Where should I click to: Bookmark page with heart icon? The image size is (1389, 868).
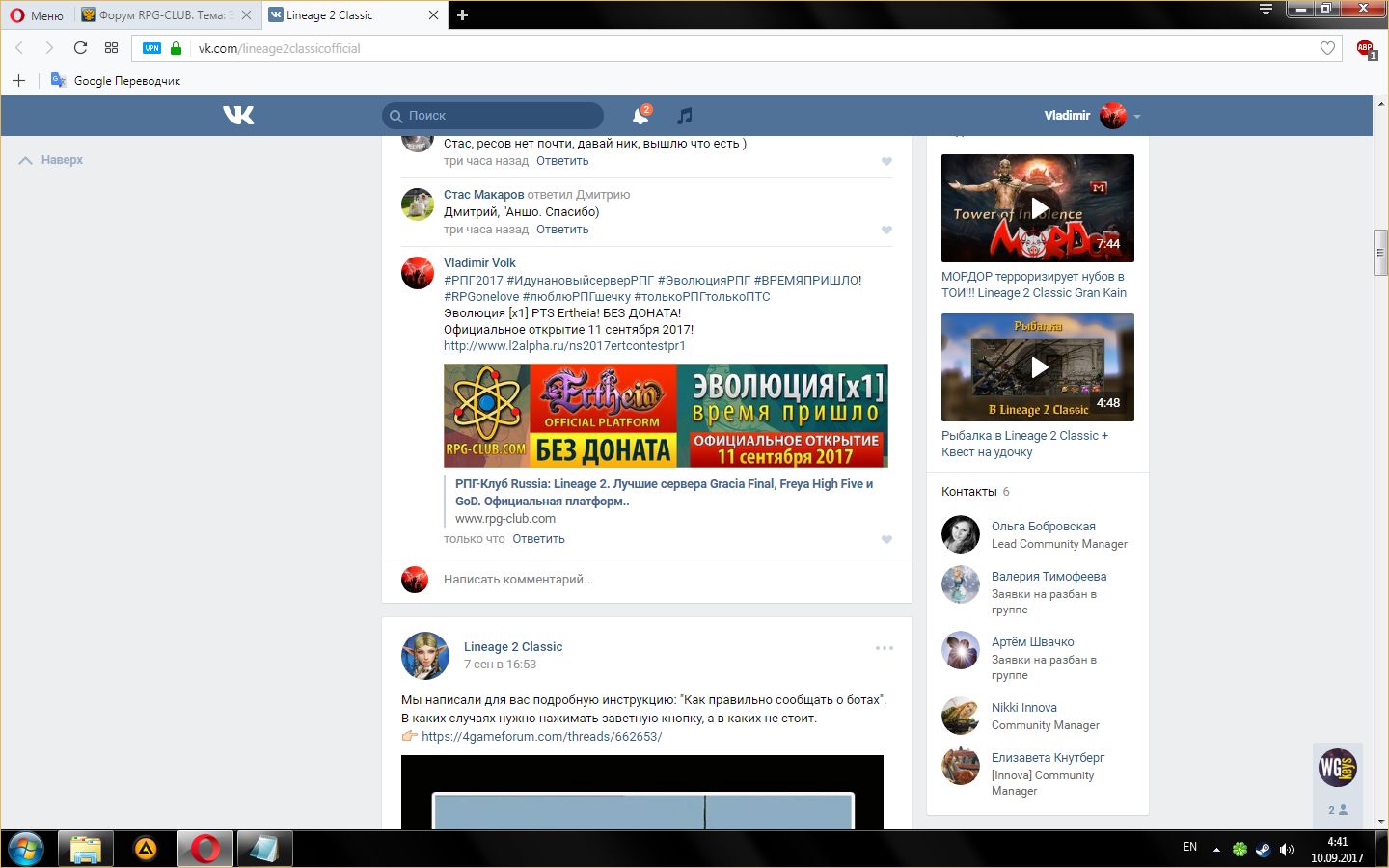pos(1327,48)
